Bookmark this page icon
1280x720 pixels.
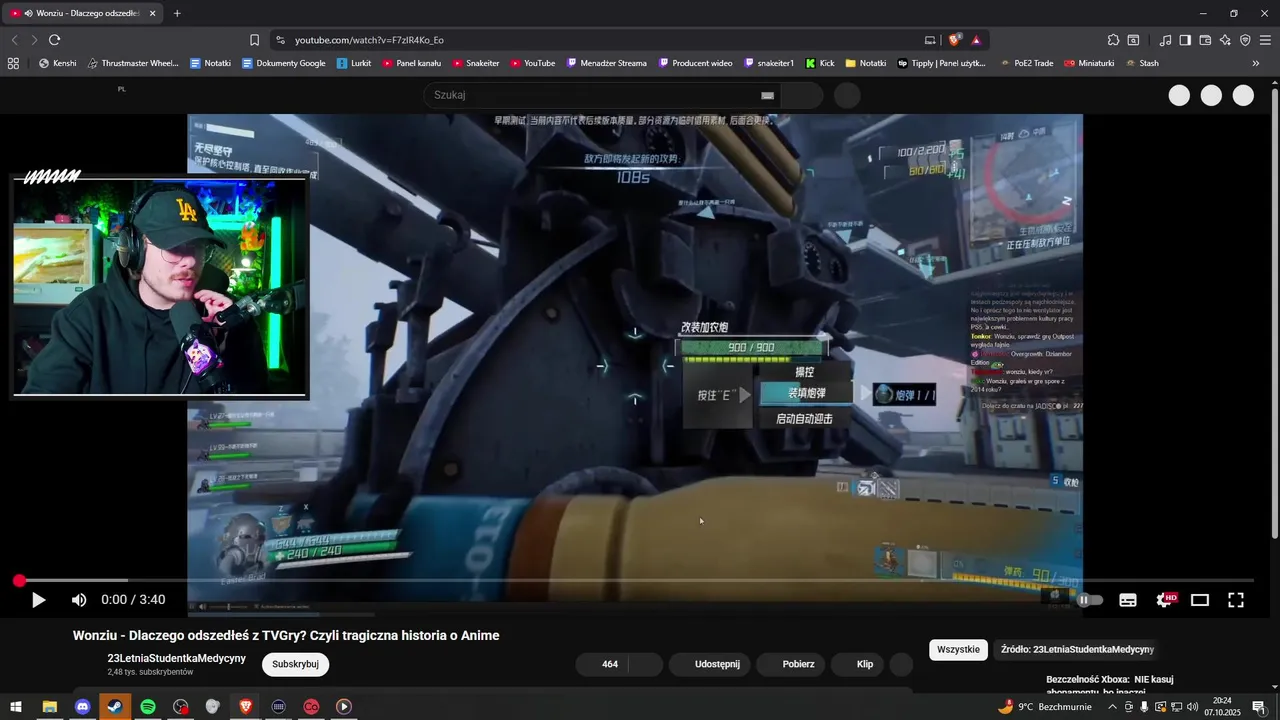click(x=254, y=40)
